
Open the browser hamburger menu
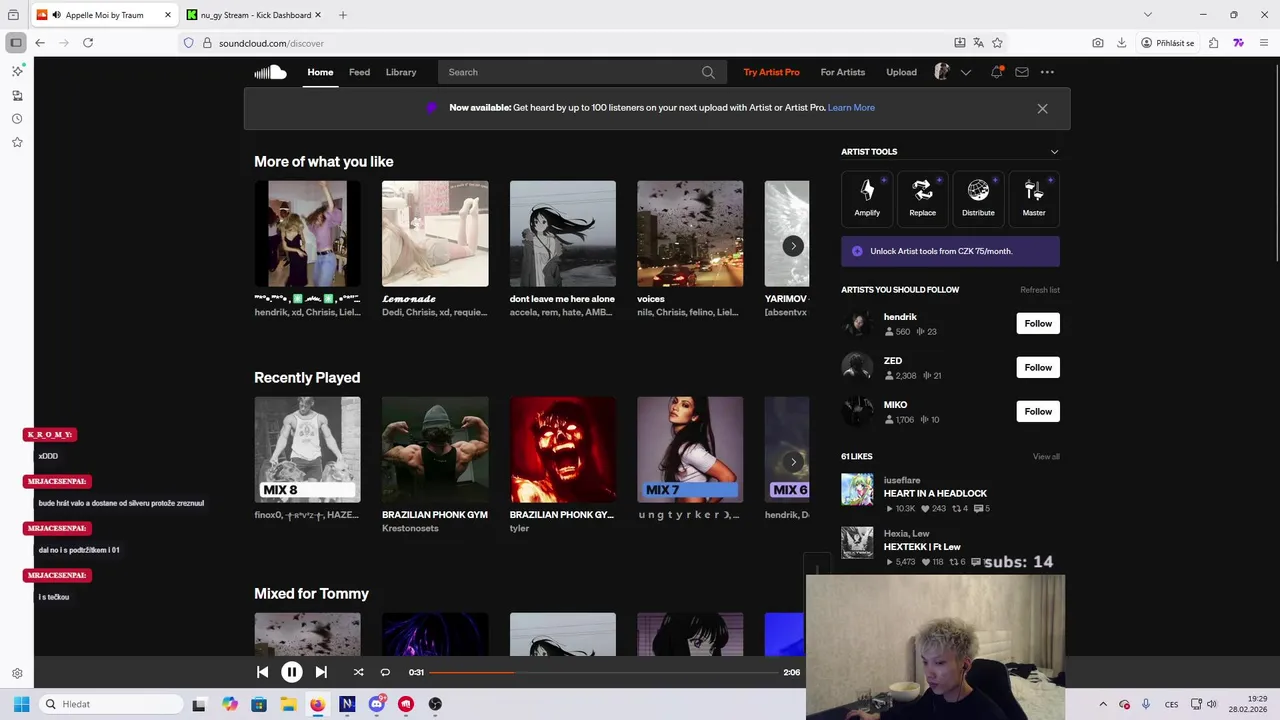[x=1264, y=43]
